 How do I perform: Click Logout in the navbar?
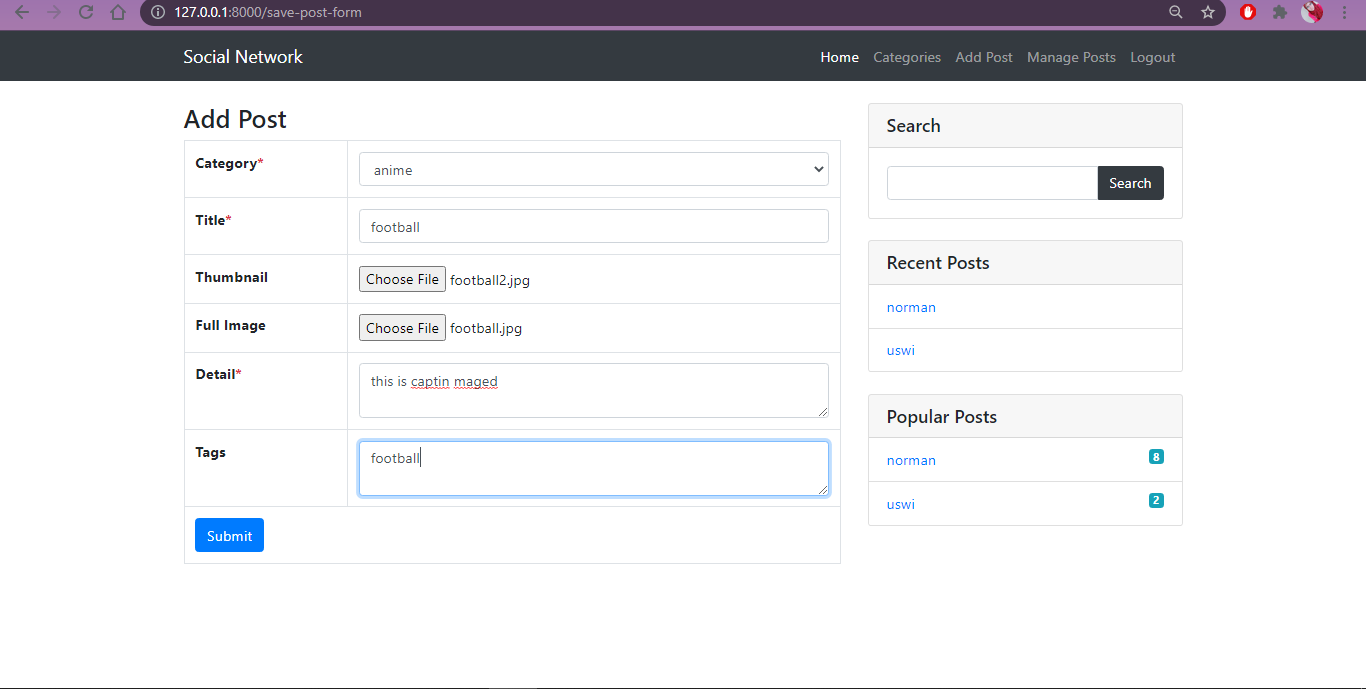click(x=1152, y=57)
